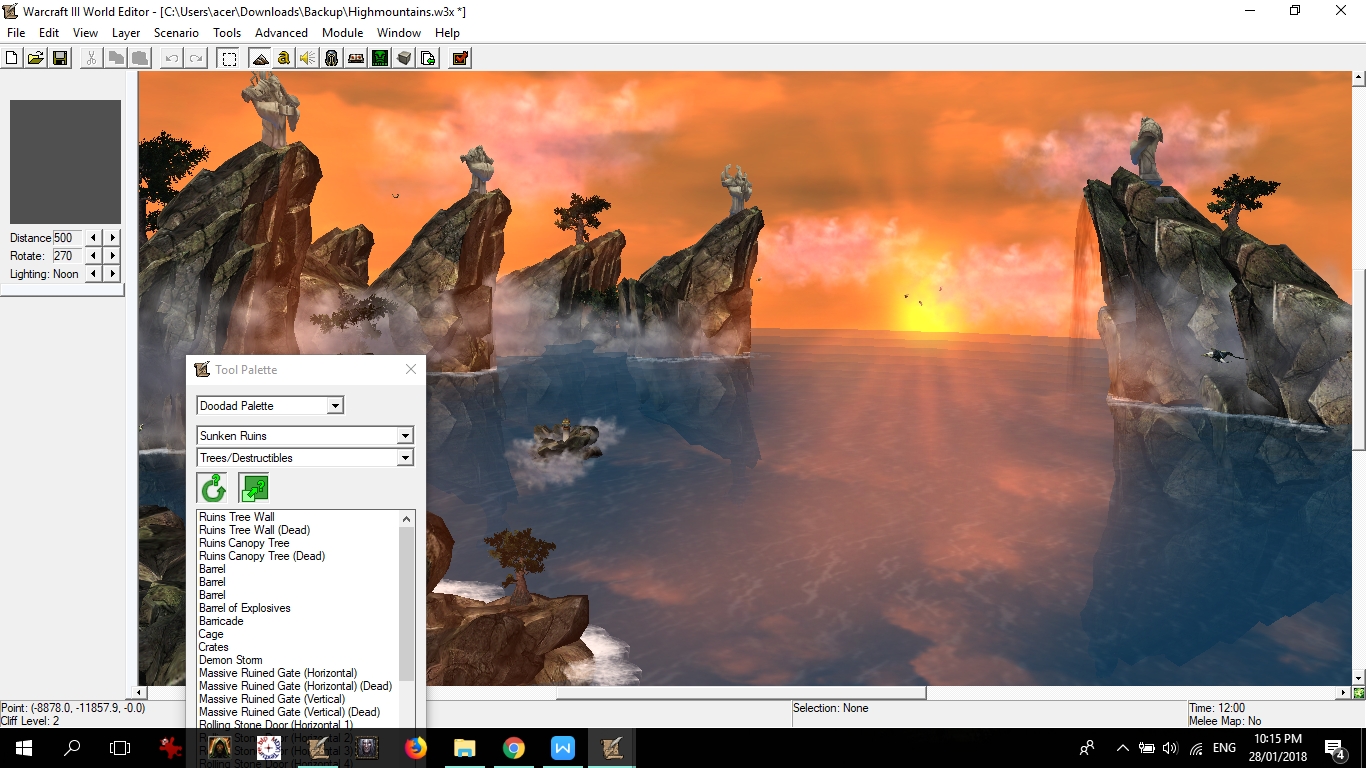Image resolution: width=1366 pixels, height=768 pixels.
Task: Increase Distance with right arrow
Action: point(112,238)
